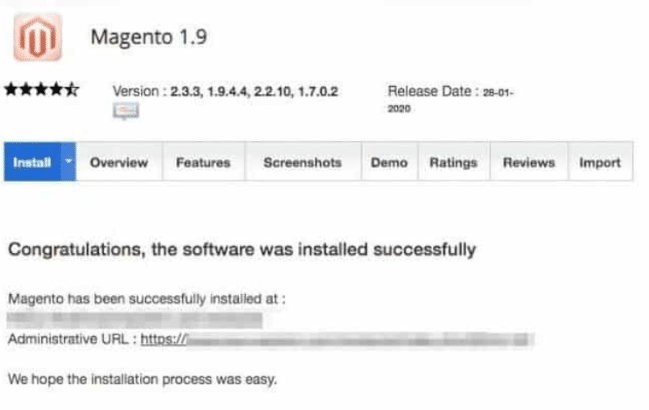Click the Magento logo icon

[38, 38]
